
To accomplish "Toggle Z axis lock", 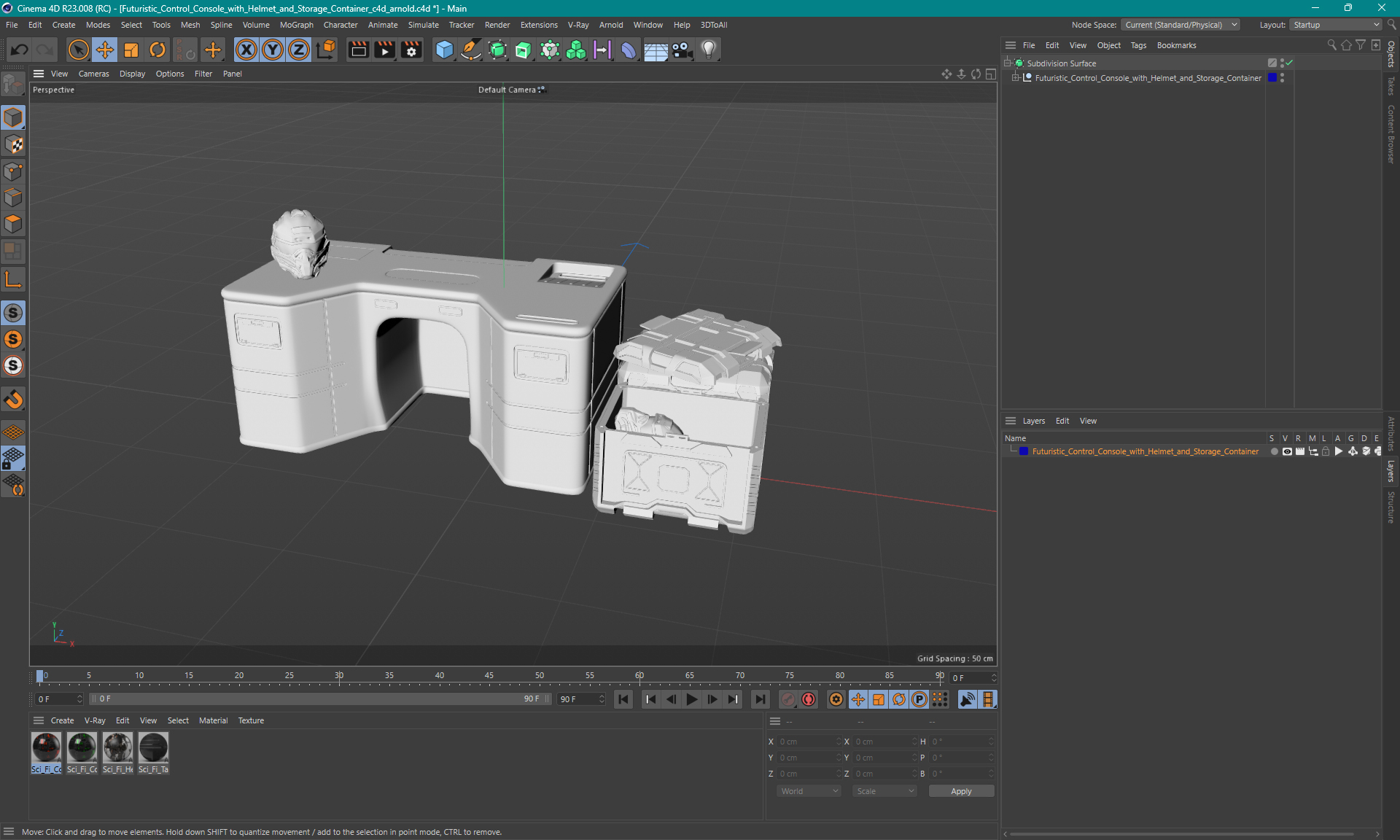I will (299, 50).
